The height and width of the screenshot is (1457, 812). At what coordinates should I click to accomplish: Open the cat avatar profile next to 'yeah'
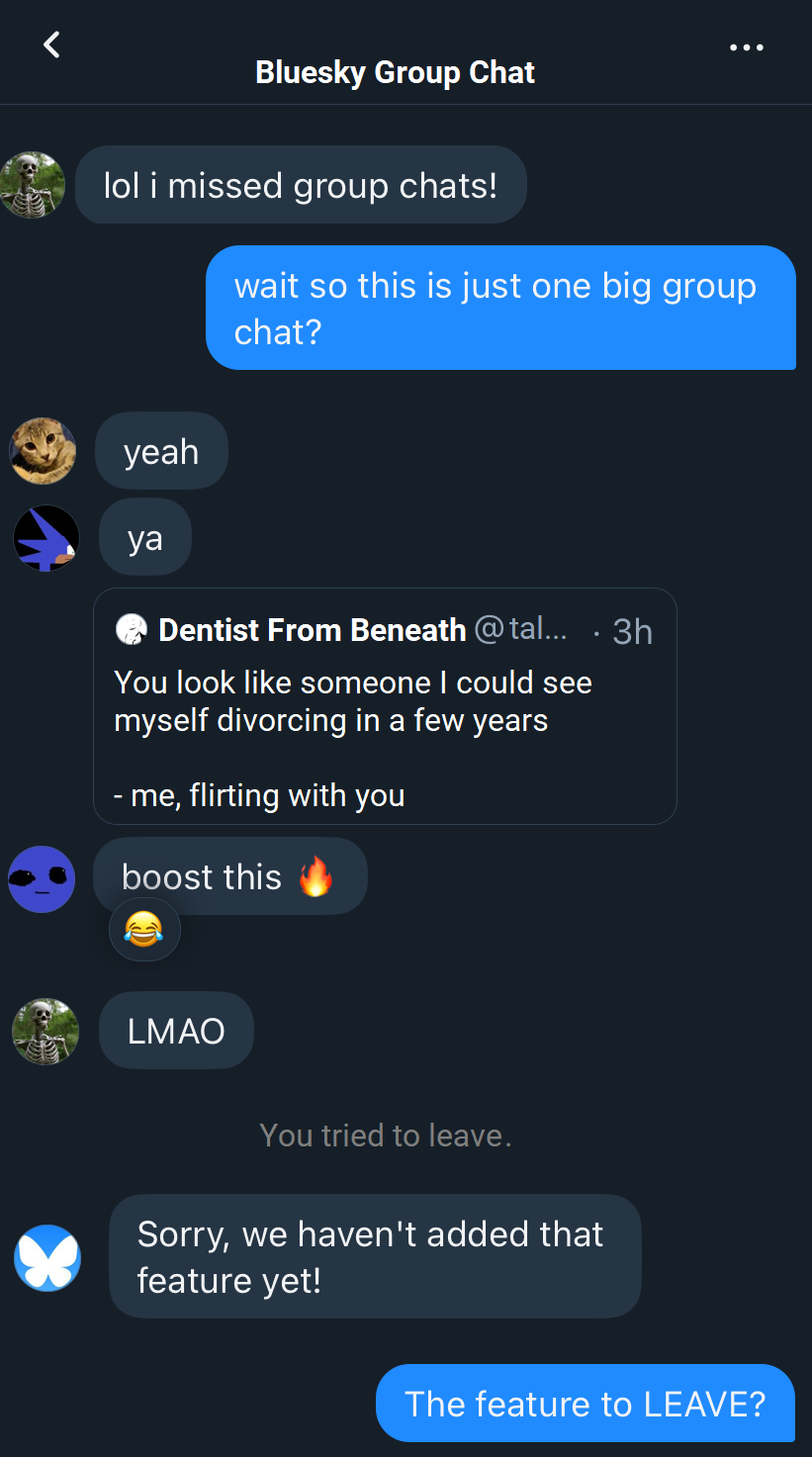click(43, 451)
